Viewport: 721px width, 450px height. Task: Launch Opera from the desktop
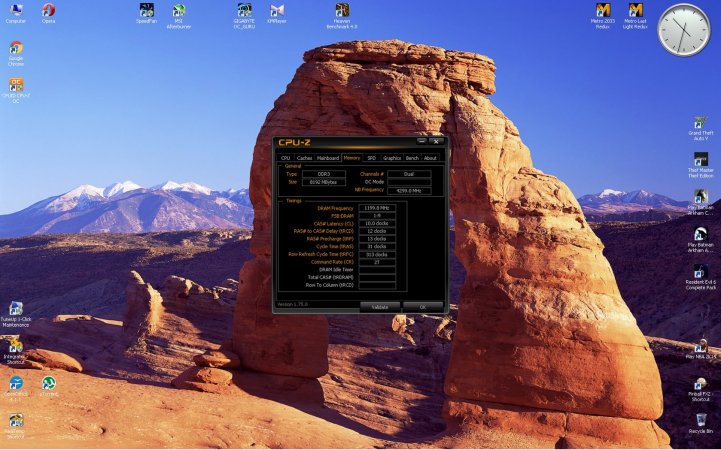48,13
